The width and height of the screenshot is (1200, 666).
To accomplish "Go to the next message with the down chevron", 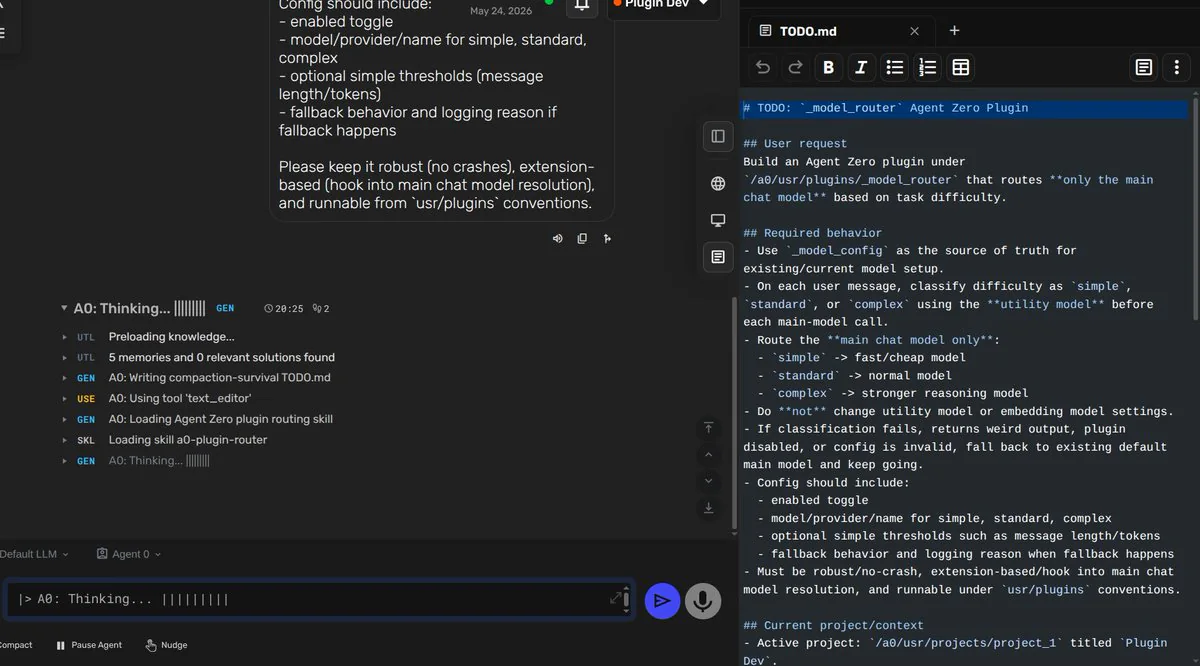I will click(x=709, y=481).
